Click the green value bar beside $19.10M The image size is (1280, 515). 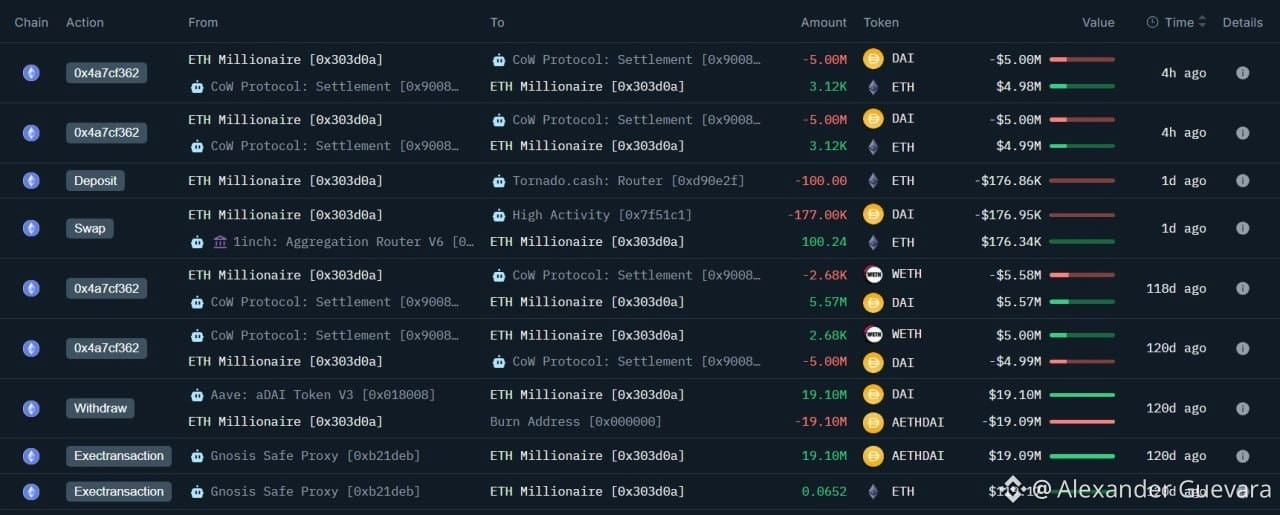point(1082,395)
